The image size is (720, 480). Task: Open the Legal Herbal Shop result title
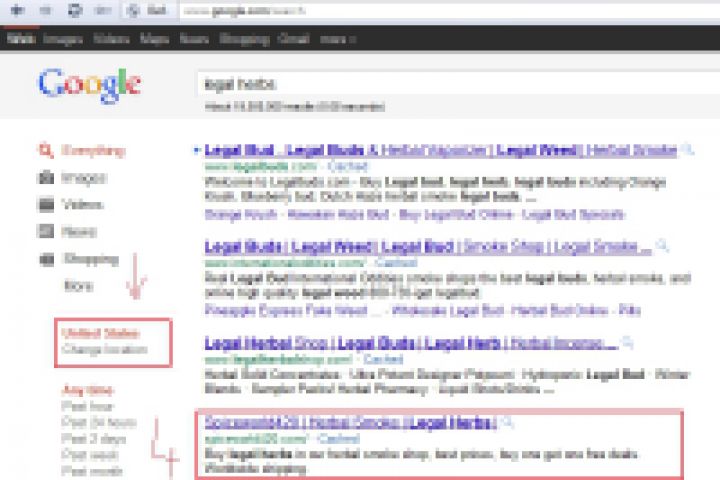point(411,343)
